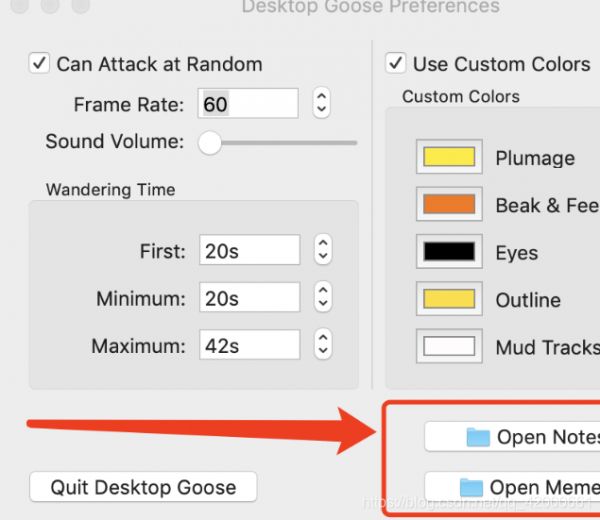The width and height of the screenshot is (600, 520).
Task: Click the First time field showing 20s
Action: (x=249, y=250)
